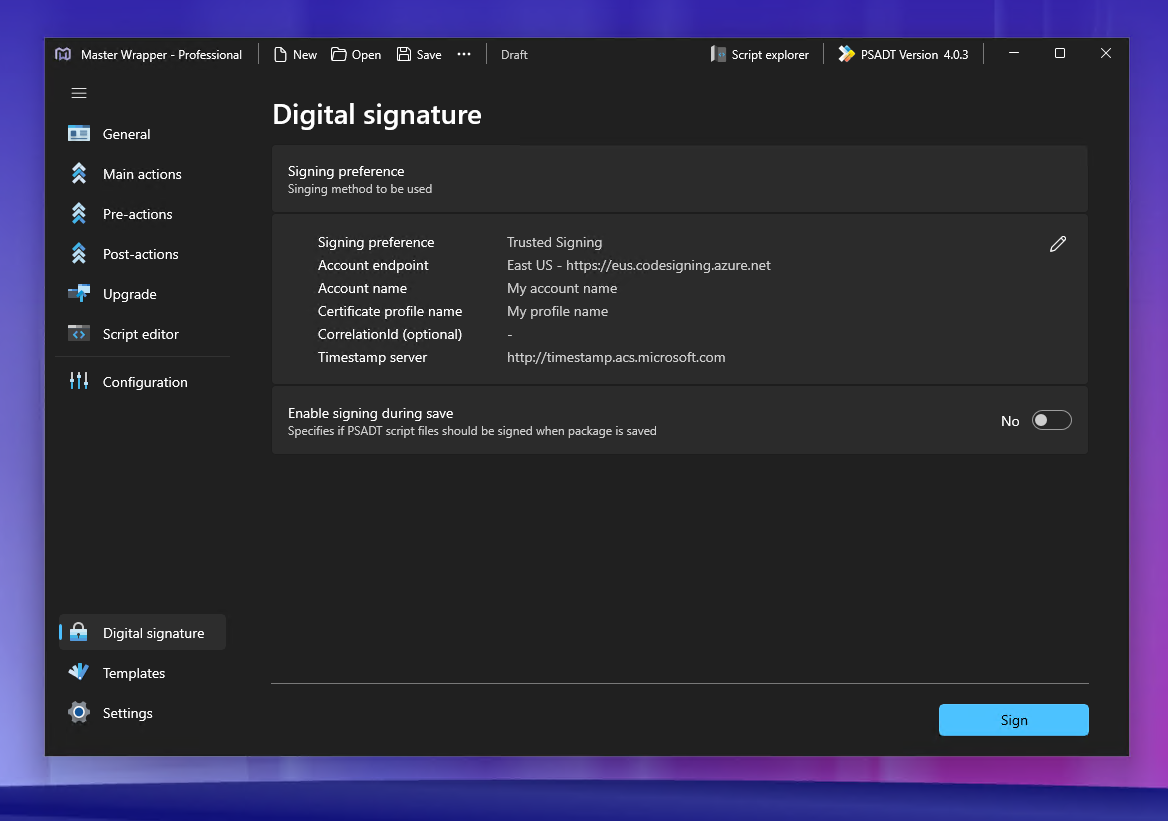Edit signing preference with the pencil icon
This screenshot has height=821, width=1168.
click(1058, 244)
